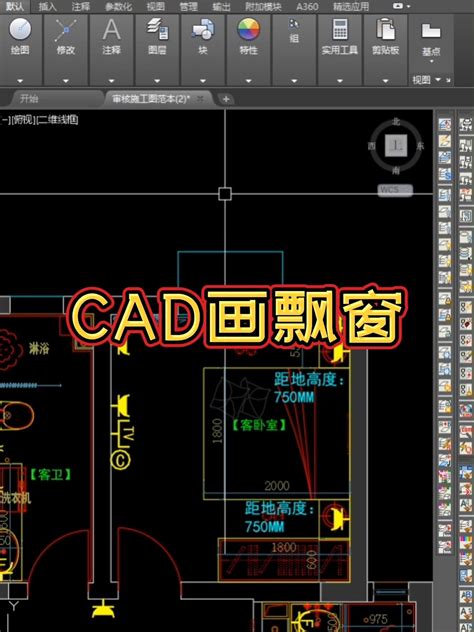The width and height of the screenshot is (474, 632).
Task: Expand the arrow under the 剪贴板 panel
Action: click(385, 81)
